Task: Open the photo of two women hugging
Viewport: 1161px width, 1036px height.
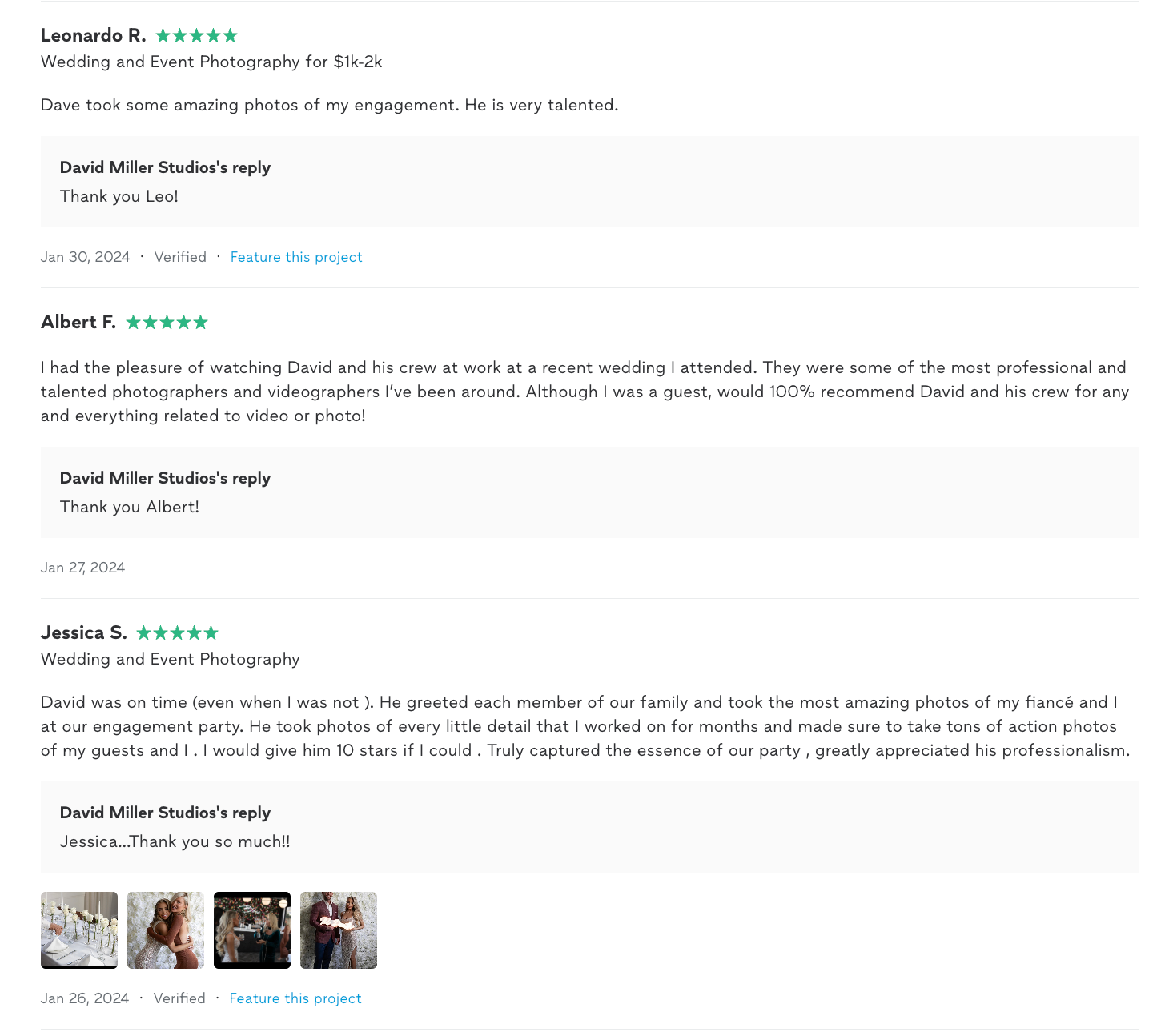Action: click(x=166, y=930)
